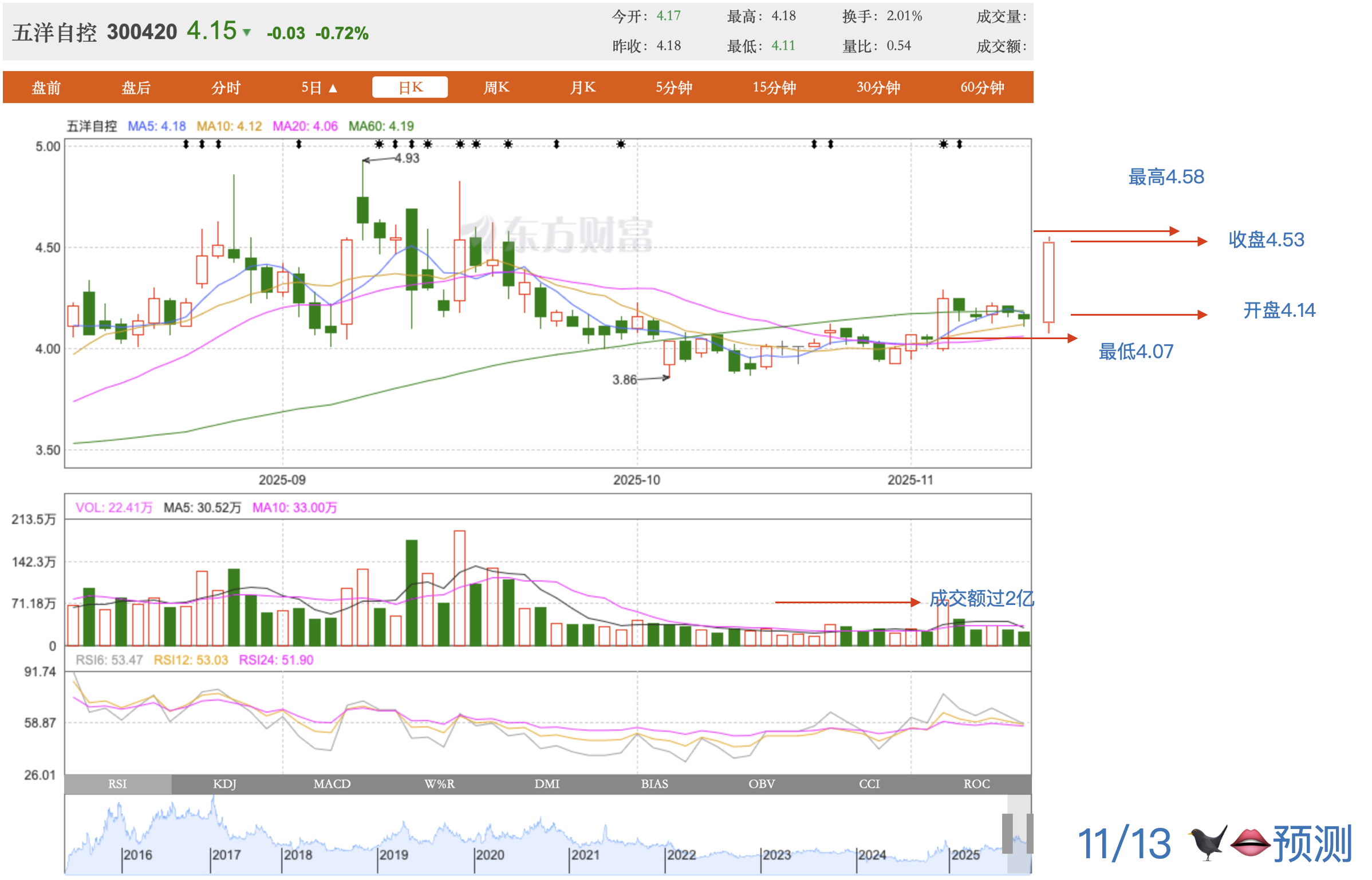The height and width of the screenshot is (880, 1372).
Task: Click the rightmost event marker atop the K-line chart
Action: pos(959,144)
